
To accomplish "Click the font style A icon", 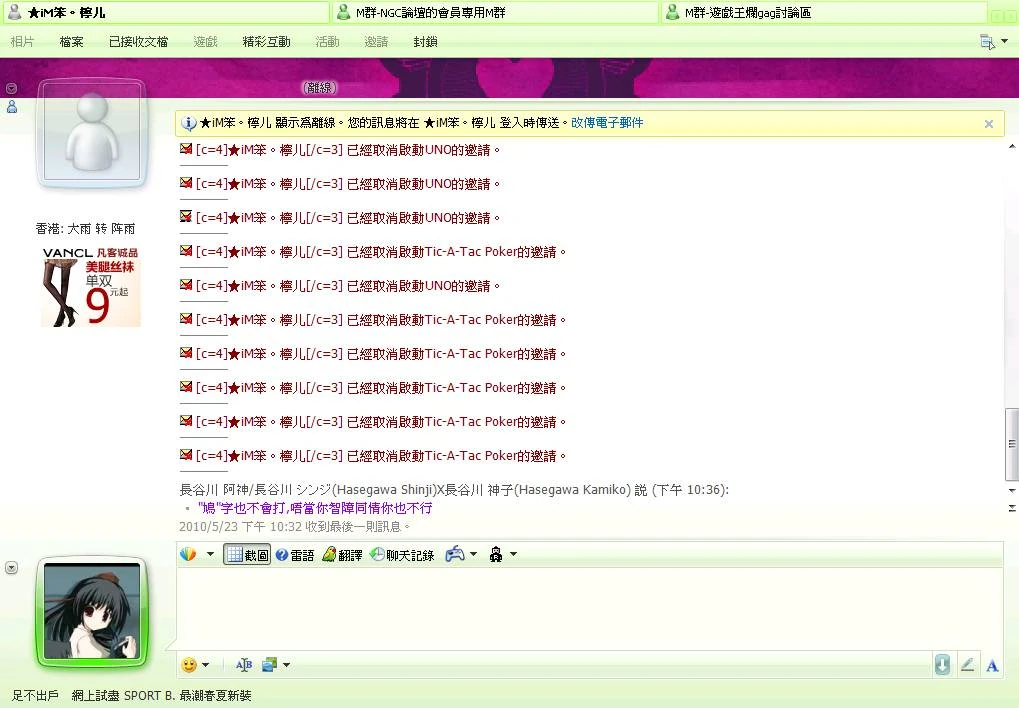I will point(992,665).
